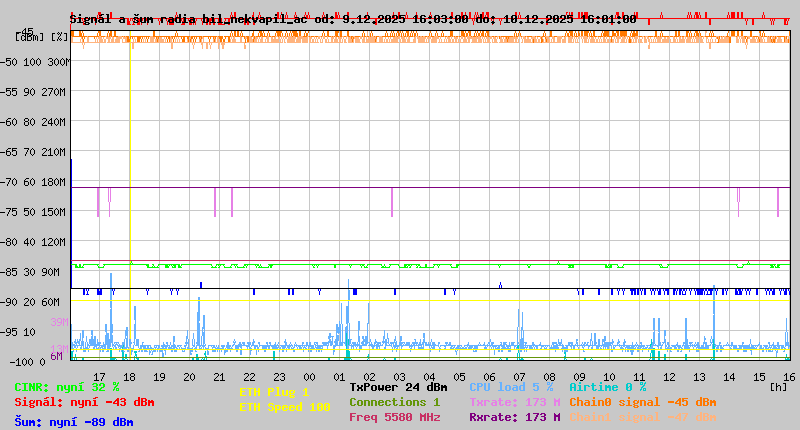This screenshot has width=800, height=430.
Task: Click the 'Chain0 signal -45 dBm' legend label
Action: point(643,402)
